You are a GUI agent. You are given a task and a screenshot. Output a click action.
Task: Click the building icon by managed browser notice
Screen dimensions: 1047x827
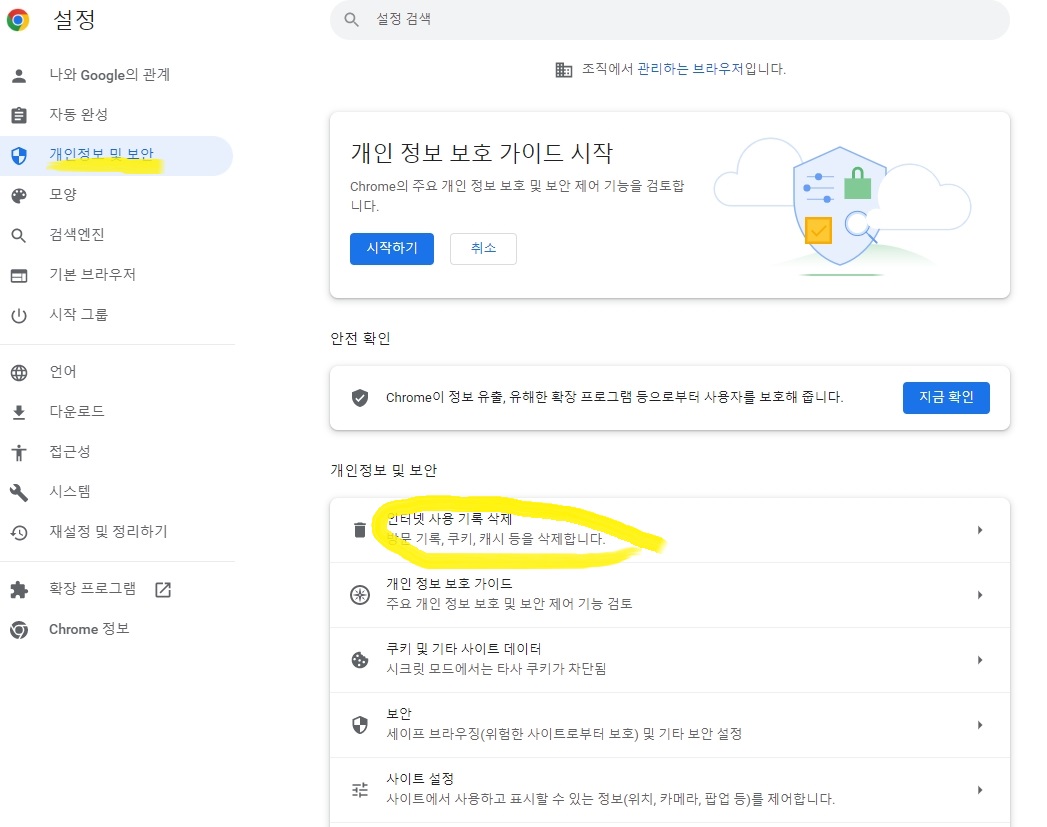click(x=564, y=69)
